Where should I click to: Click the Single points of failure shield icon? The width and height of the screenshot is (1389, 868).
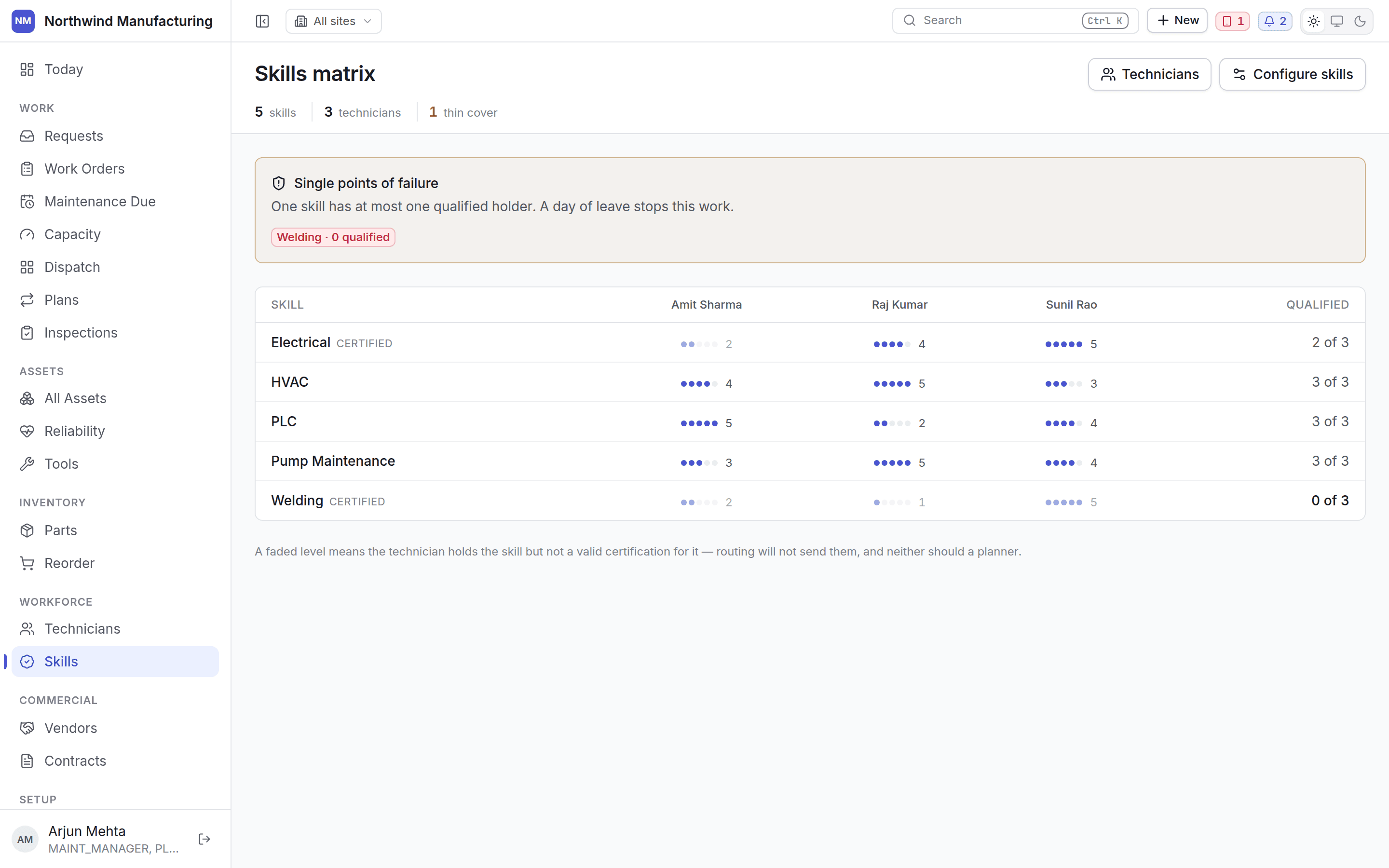(278, 183)
